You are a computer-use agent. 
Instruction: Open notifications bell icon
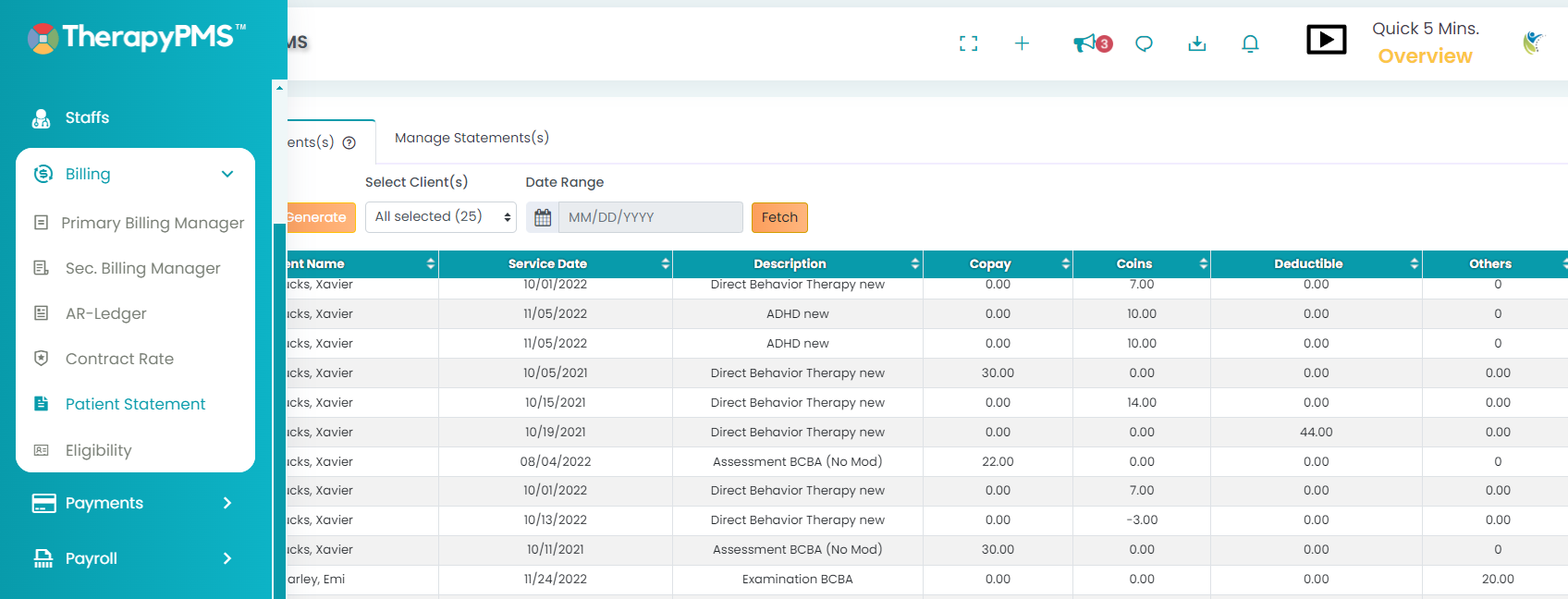(1250, 43)
